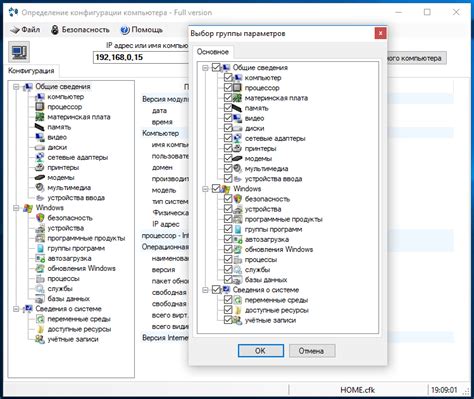The width and height of the screenshot is (474, 399).
Task: Collapse the Общие сведения node in the dialog
Action: [206, 68]
